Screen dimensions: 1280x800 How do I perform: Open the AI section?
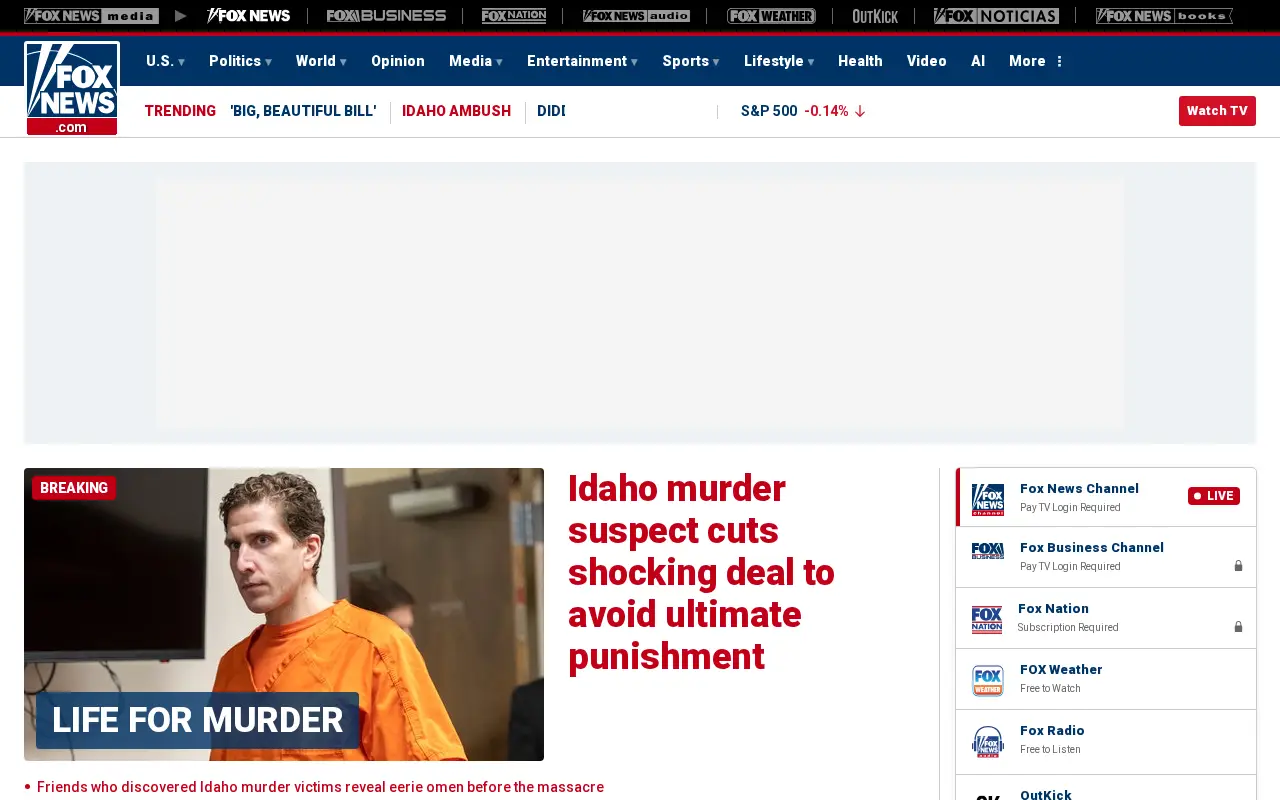[978, 61]
